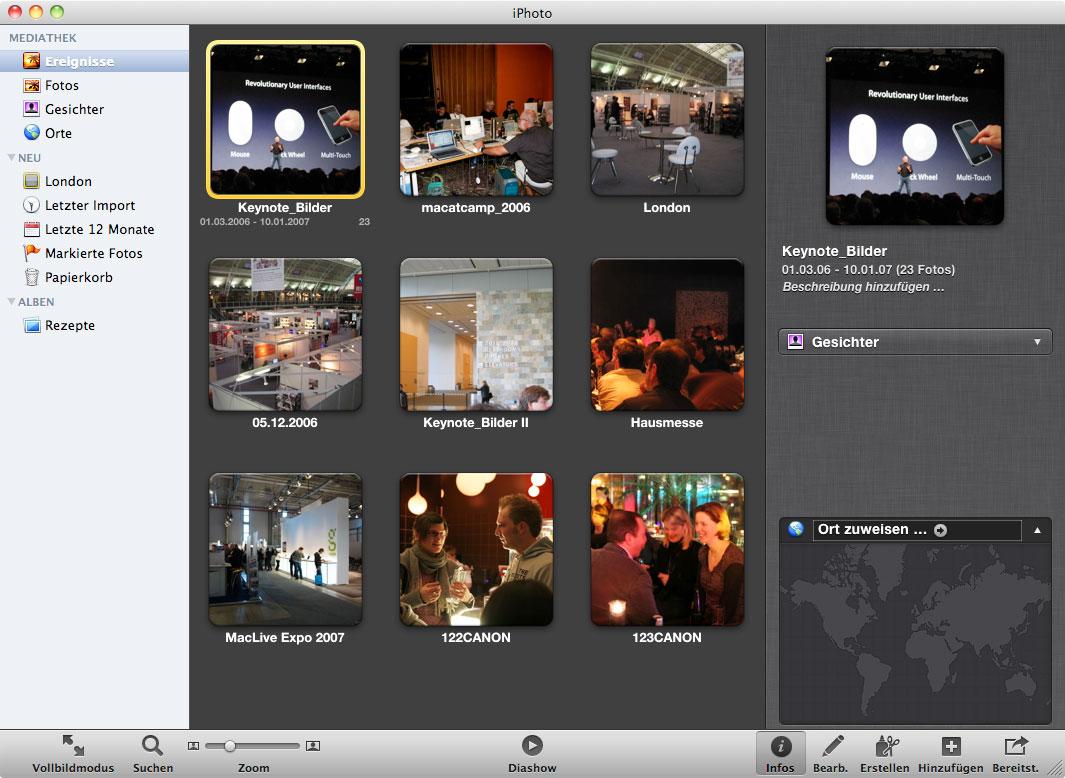
Task: Click the Zoom slider handle
Action: point(230,746)
